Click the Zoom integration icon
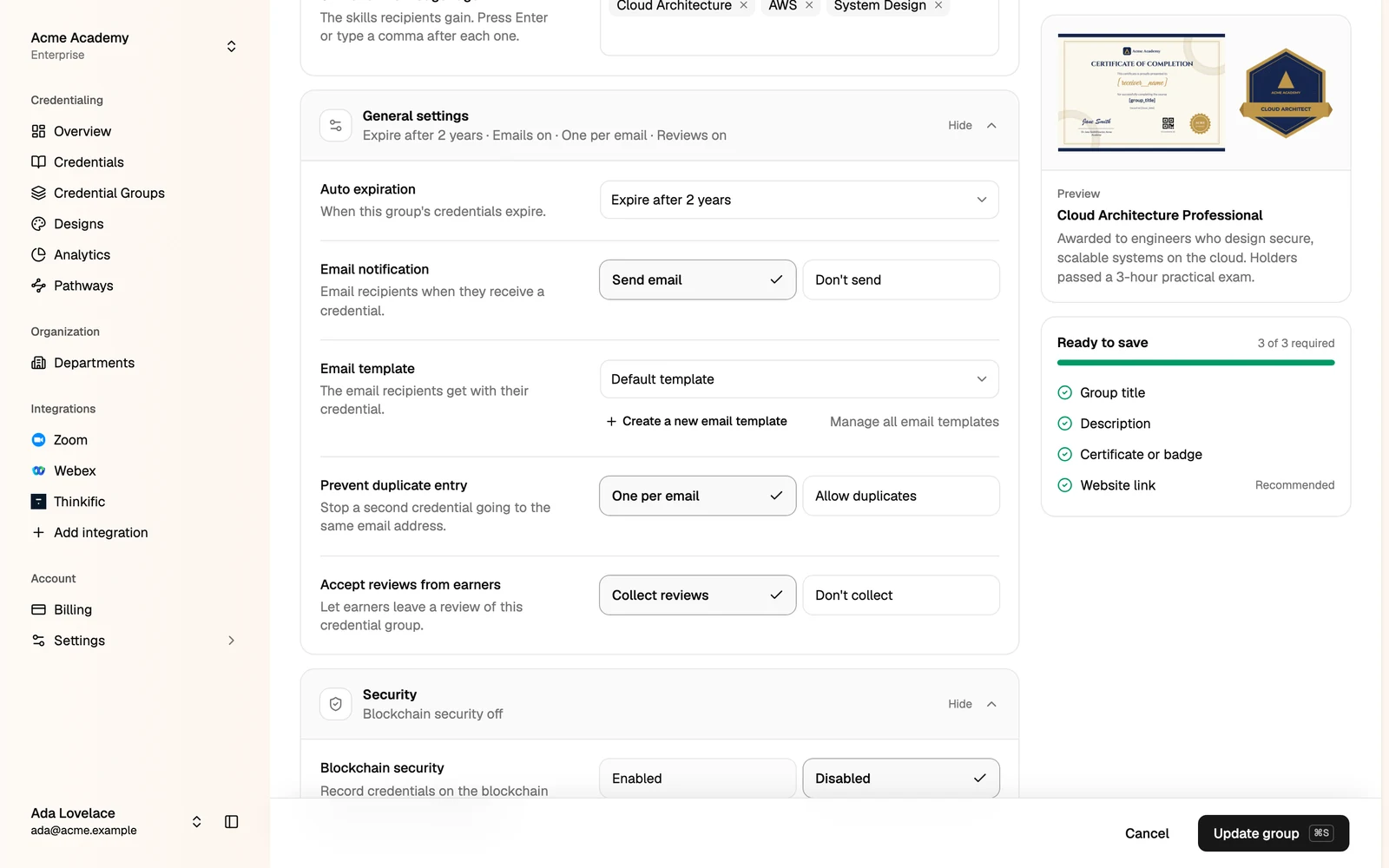1389x868 pixels. (38, 440)
